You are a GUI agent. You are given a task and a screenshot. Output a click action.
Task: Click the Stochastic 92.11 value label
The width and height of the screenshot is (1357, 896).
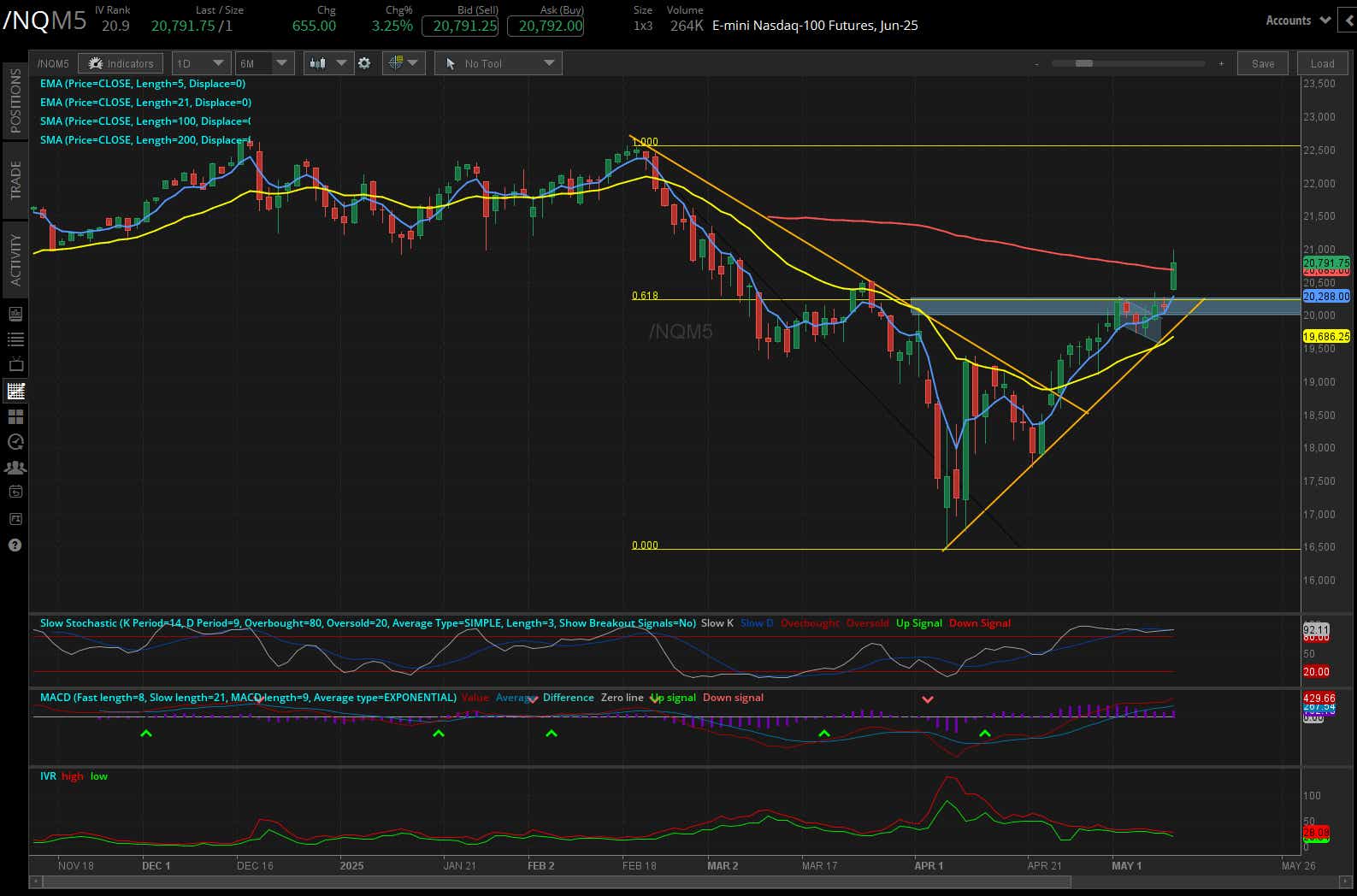1316,629
